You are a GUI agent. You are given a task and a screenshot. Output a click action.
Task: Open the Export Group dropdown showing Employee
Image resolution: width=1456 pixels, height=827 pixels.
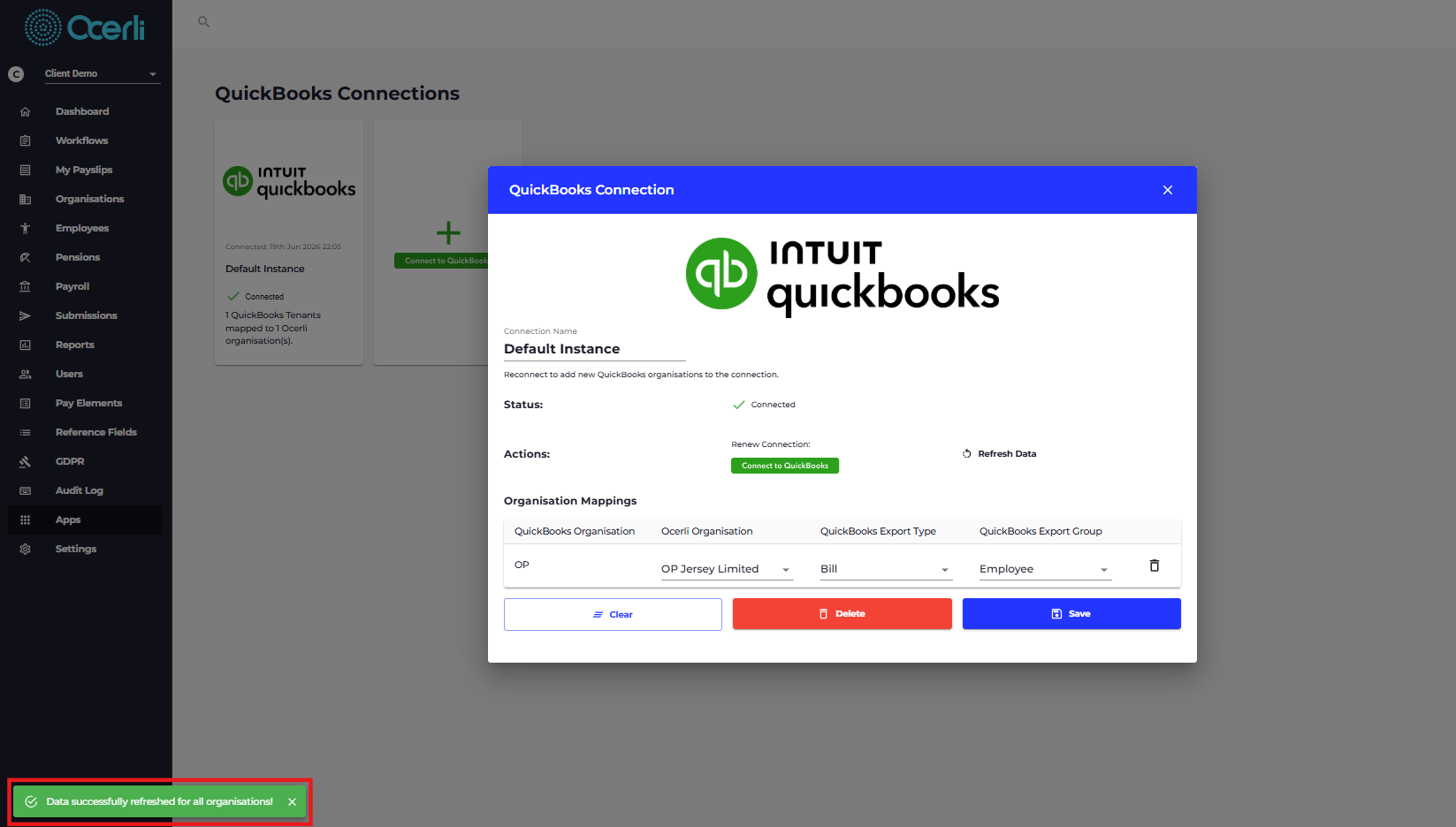[x=1045, y=569]
